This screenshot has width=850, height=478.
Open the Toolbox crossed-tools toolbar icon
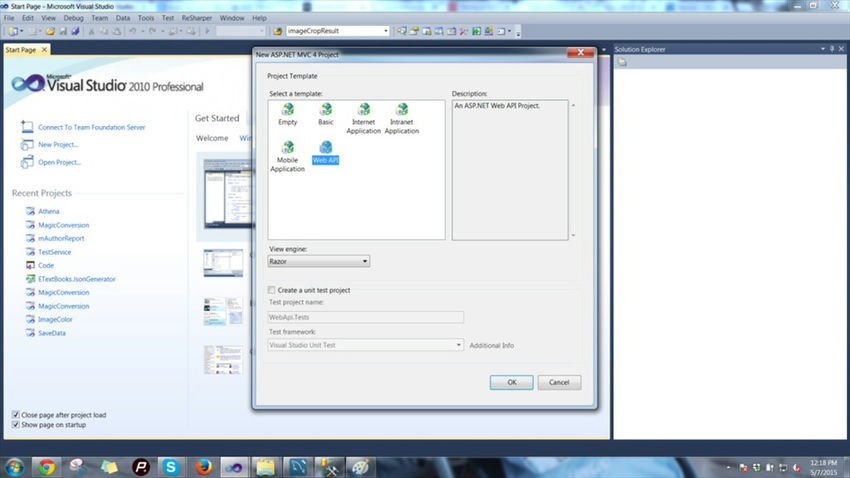[464, 31]
